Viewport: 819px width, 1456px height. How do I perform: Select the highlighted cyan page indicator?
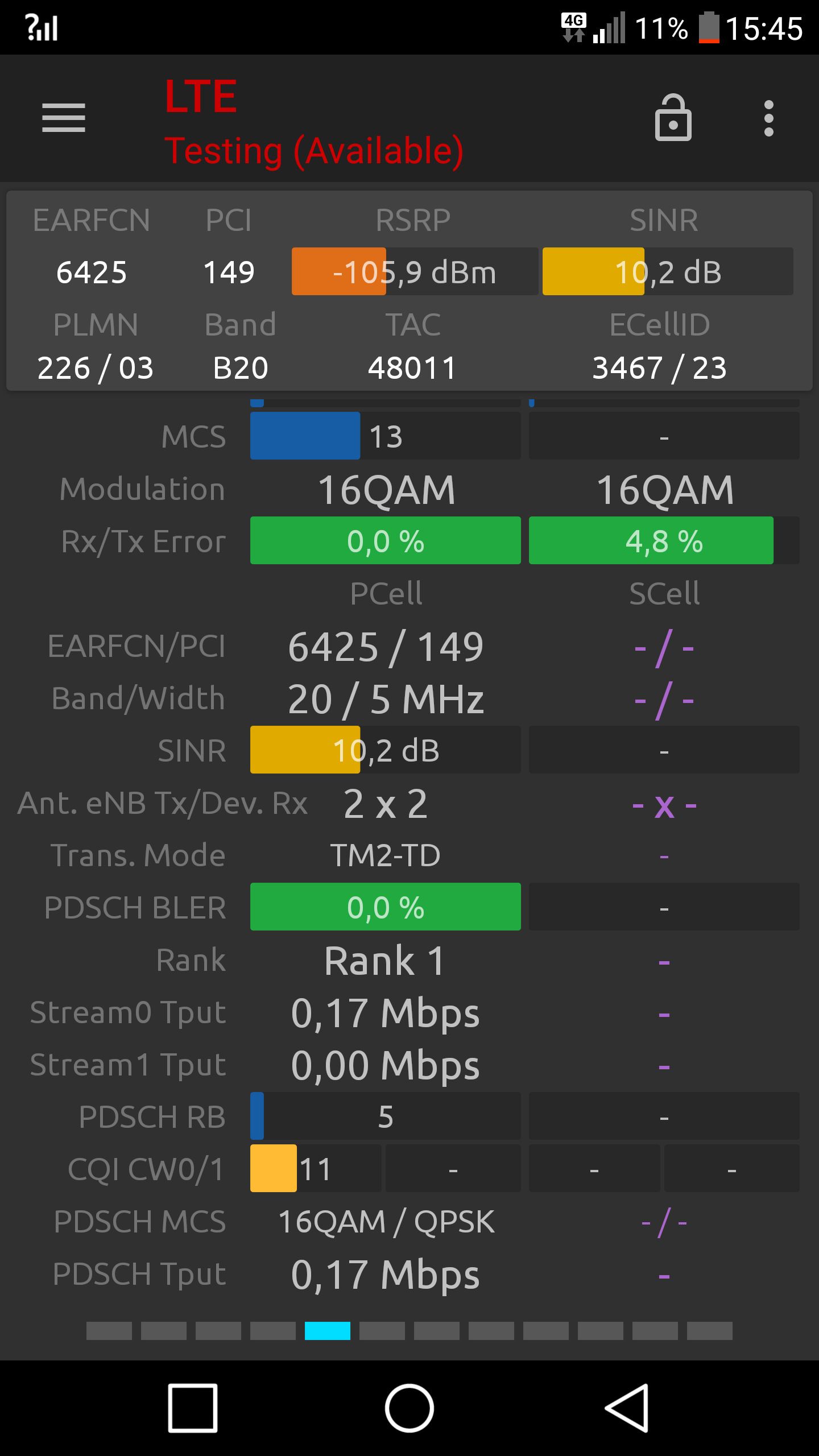pos(328,1331)
